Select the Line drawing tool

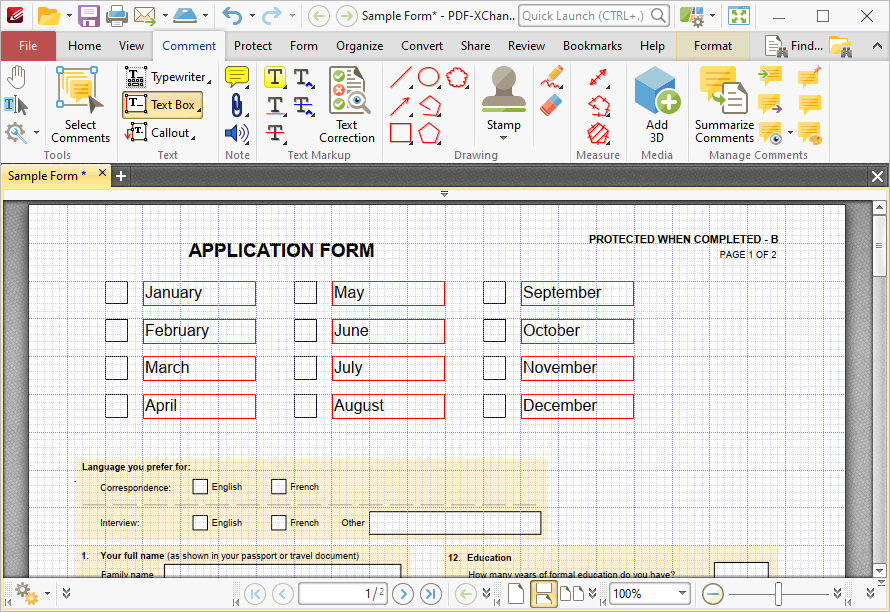pos(401,77)
